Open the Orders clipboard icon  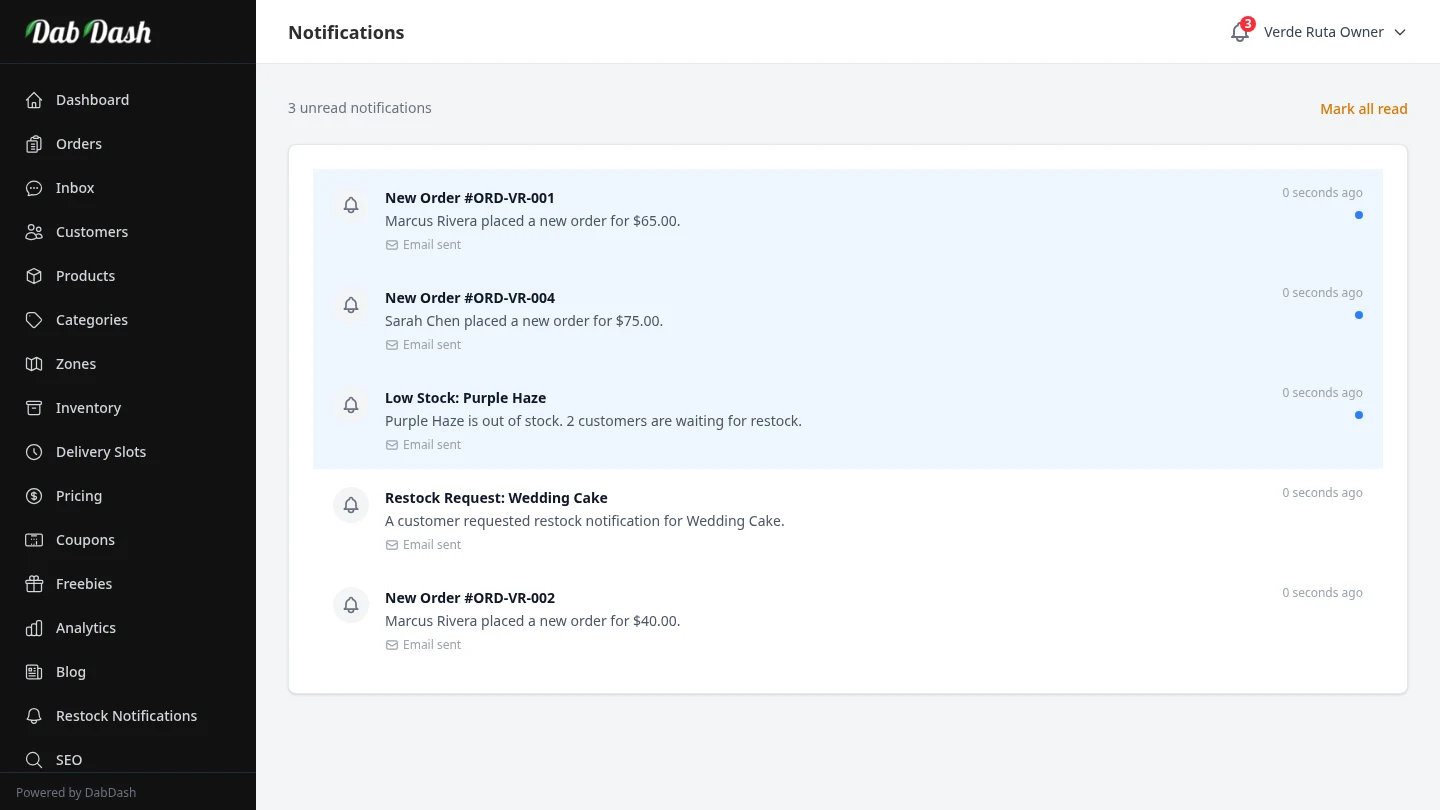coord(34,144)
